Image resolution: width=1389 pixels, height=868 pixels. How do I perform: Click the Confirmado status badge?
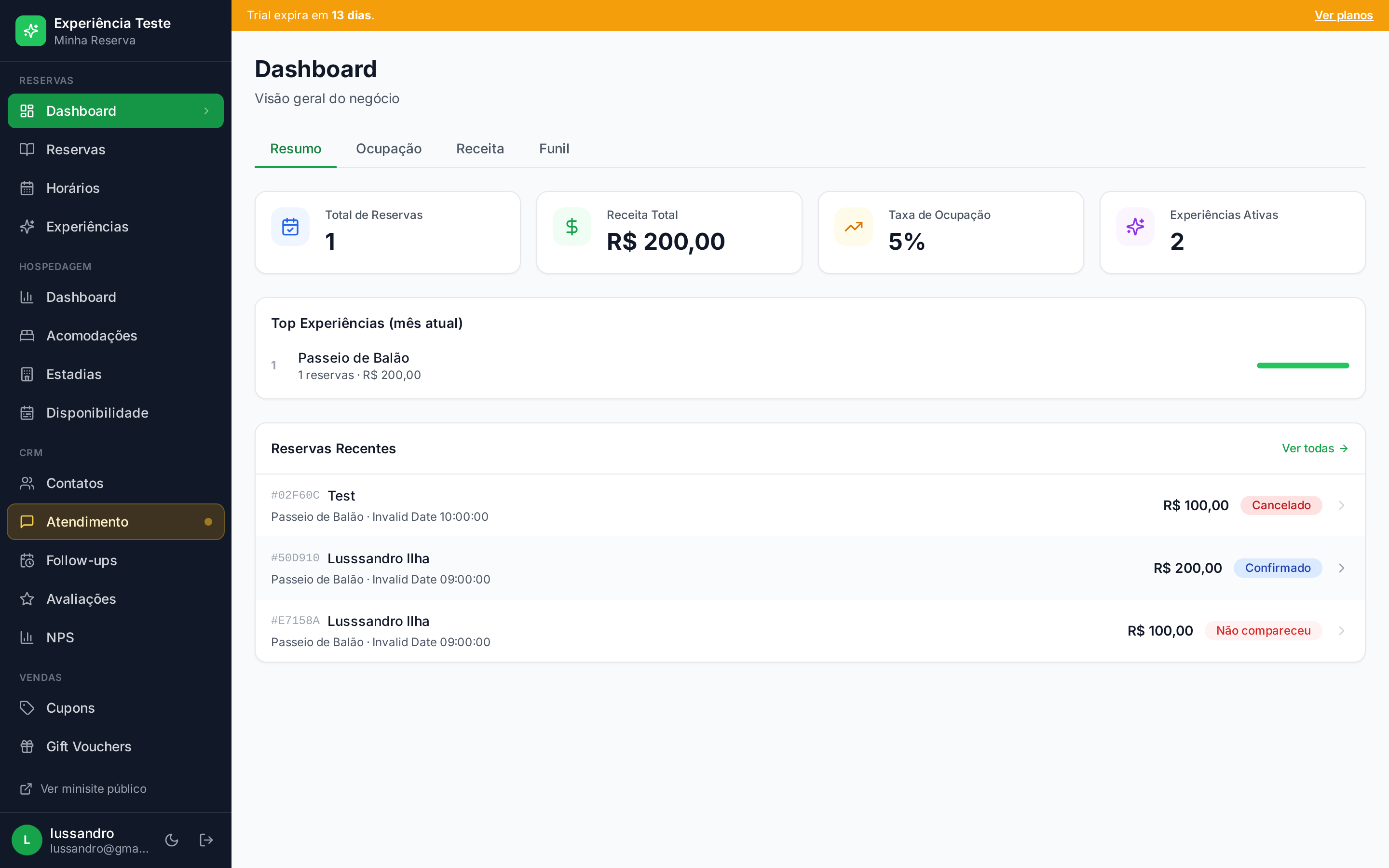pyautogui.click(x=1278, y=568)
